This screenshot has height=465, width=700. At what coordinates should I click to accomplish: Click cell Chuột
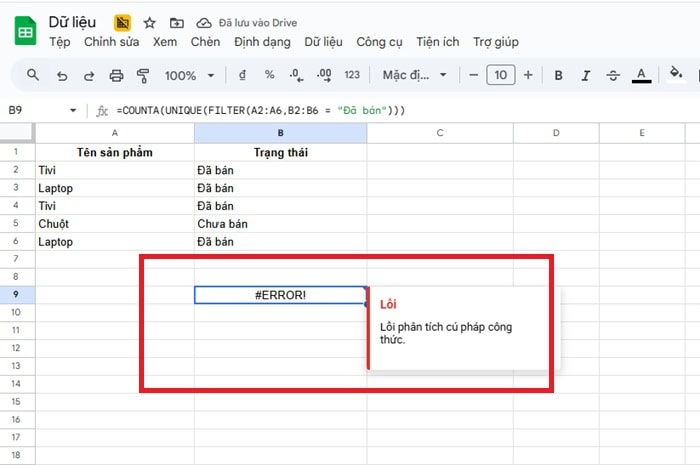click(115, 224)
